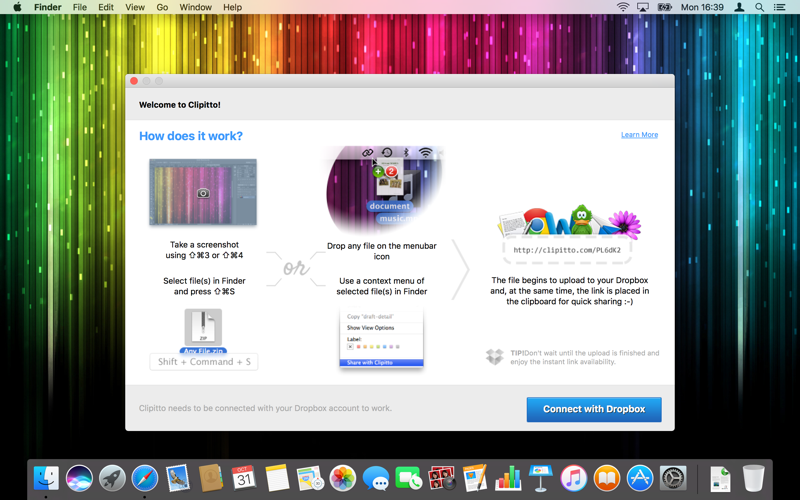
Task: Open Contacts book icon in Dock
Action: click(x=210, y=479)
